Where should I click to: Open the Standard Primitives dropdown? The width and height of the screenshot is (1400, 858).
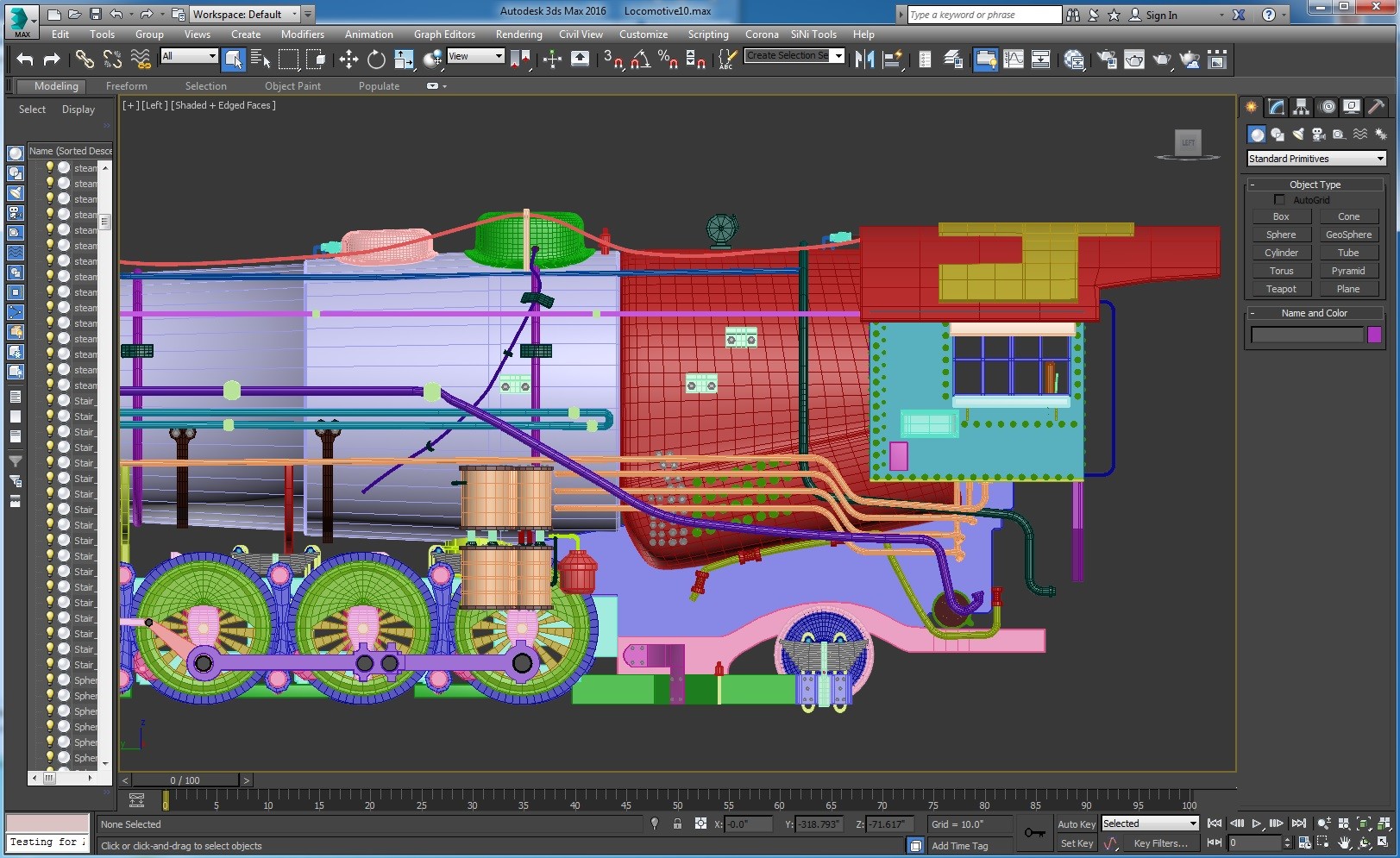pyautogui.click(x=1316, y=159)
